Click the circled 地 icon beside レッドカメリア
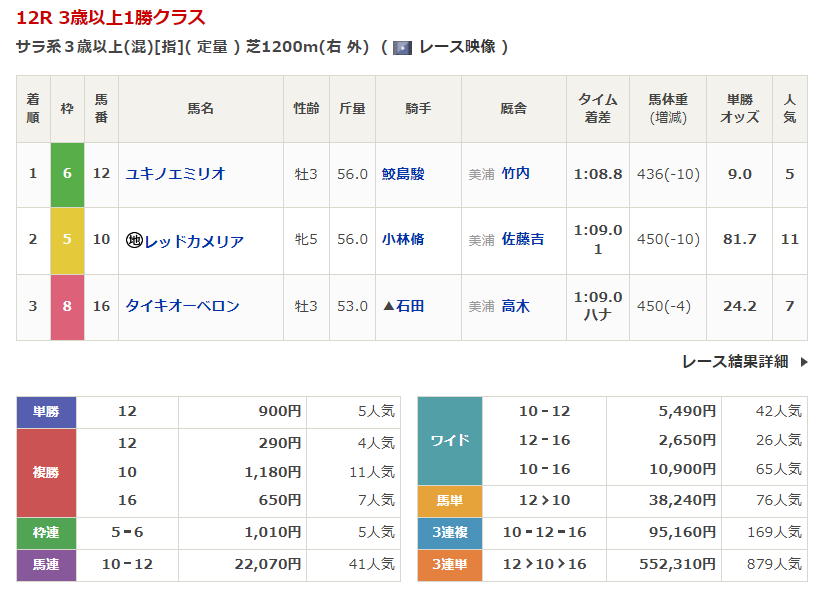 click(x=134, y=240)
